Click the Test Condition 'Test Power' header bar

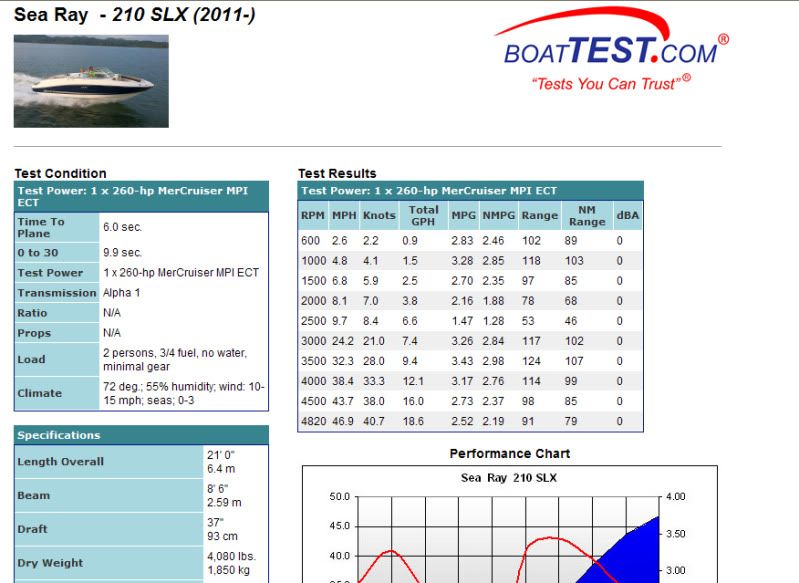(x=141, y=197)
